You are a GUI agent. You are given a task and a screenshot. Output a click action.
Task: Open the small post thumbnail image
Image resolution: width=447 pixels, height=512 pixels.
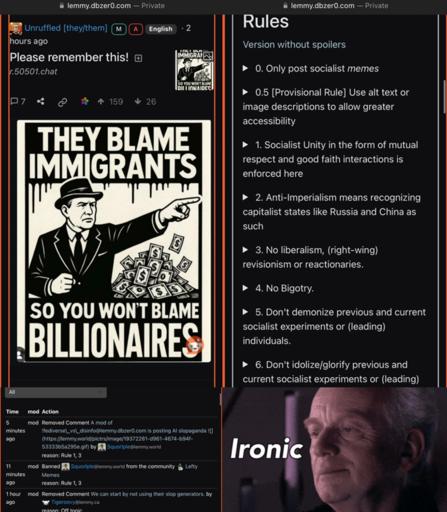pyautogui.click(x=194, y=70)
